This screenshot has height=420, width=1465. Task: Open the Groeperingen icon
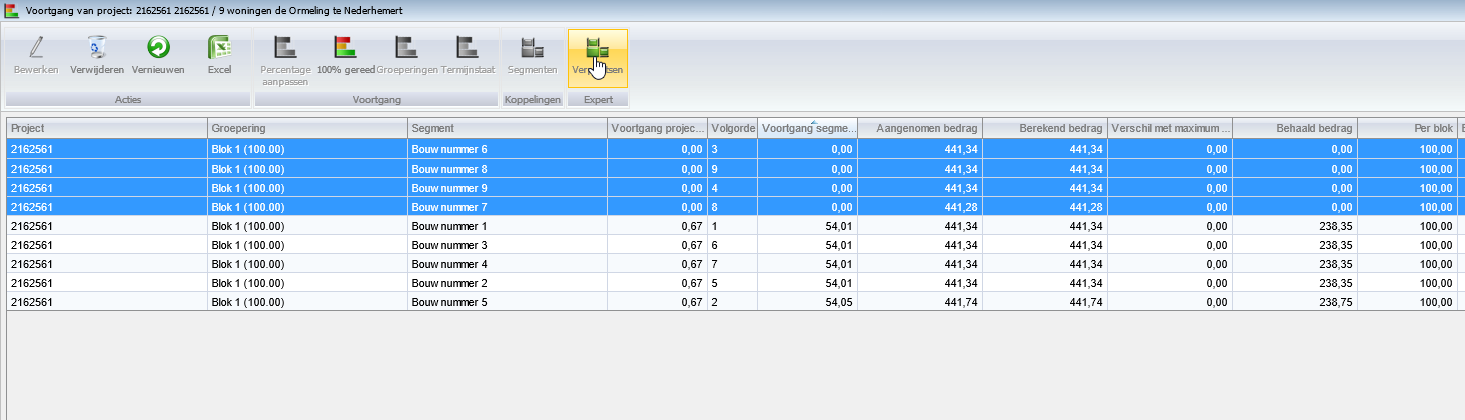click(406, 48)
